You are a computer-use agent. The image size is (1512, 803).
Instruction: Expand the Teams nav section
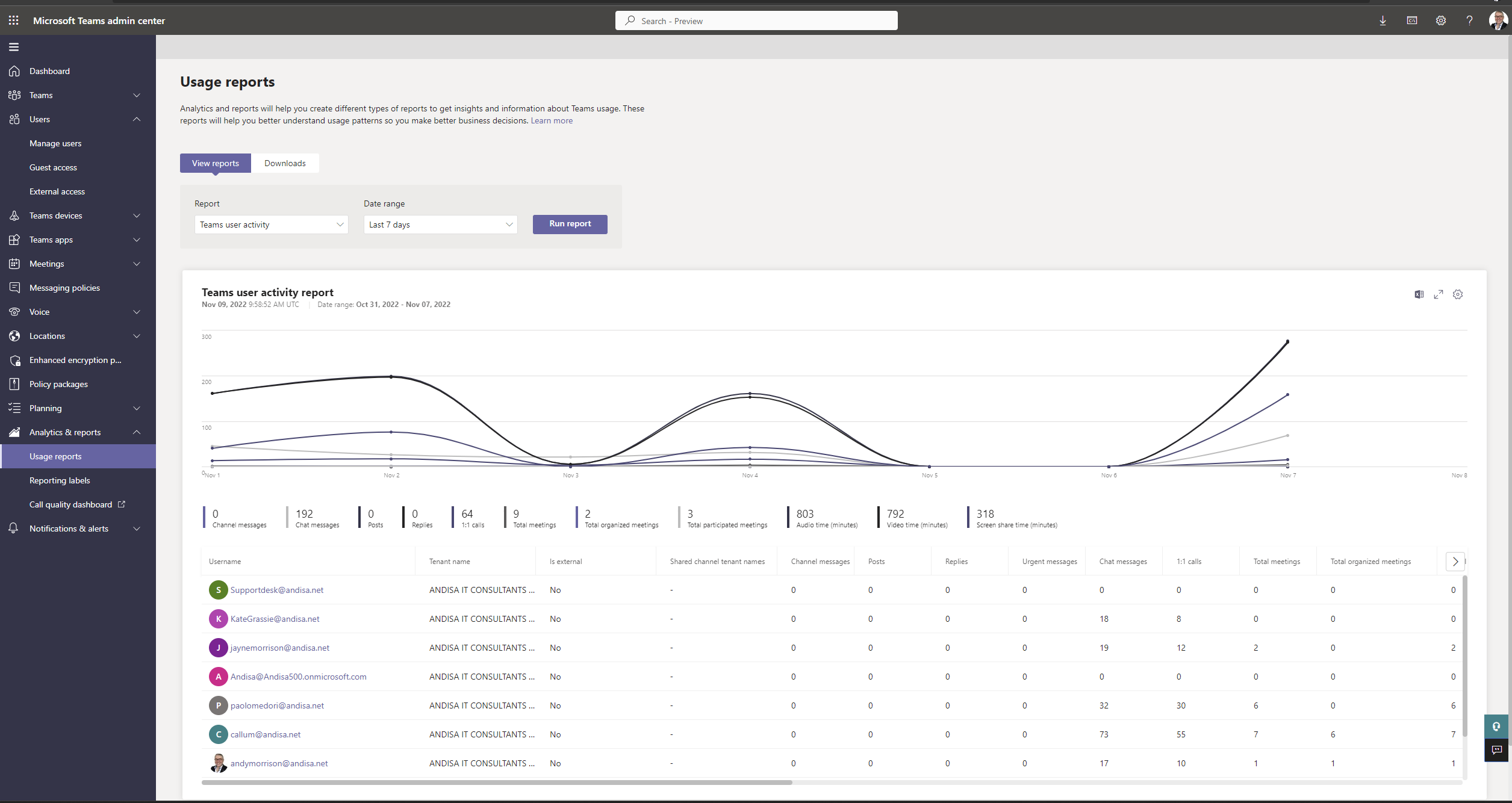pos(137,95)
